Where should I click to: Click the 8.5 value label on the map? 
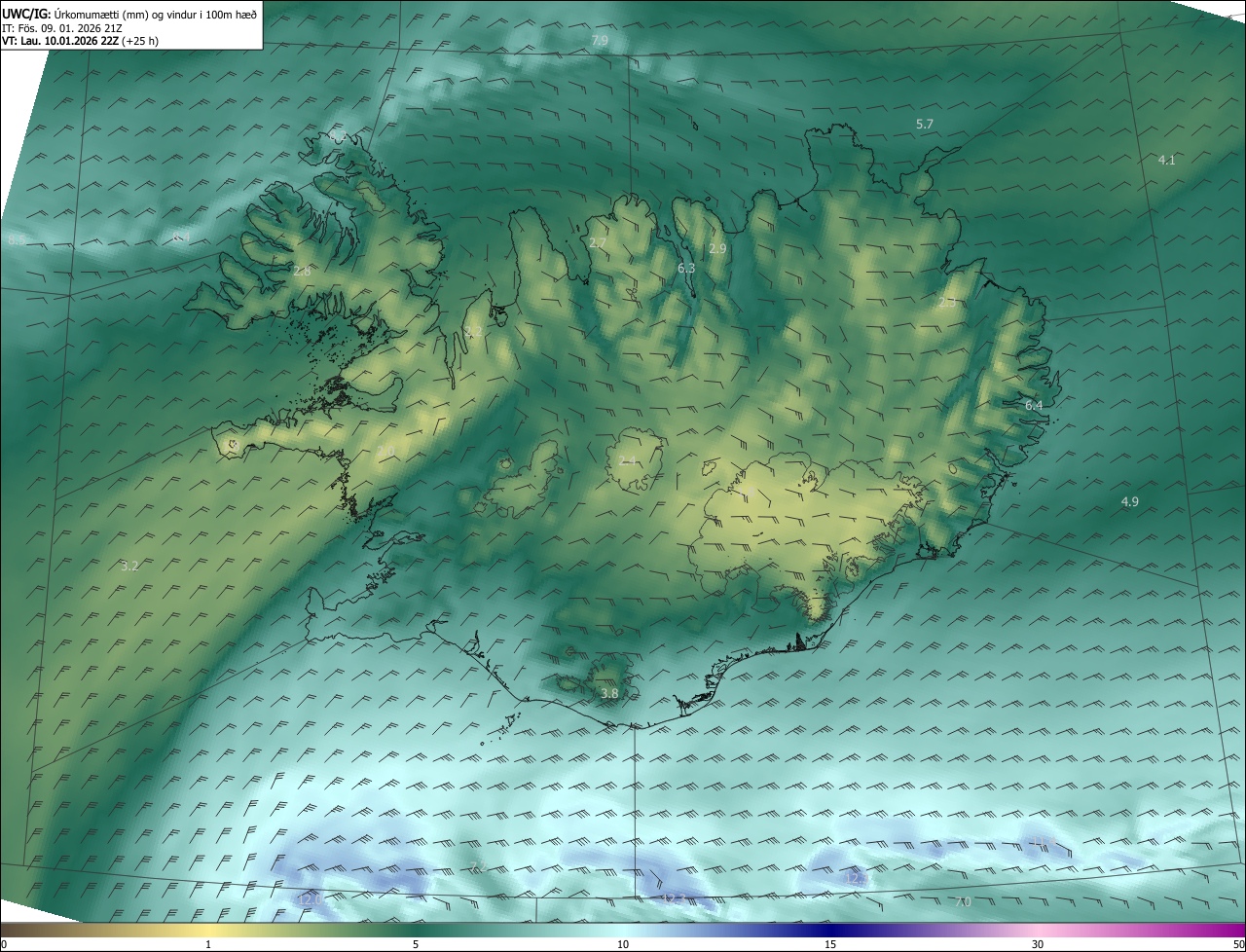[17, 239]
